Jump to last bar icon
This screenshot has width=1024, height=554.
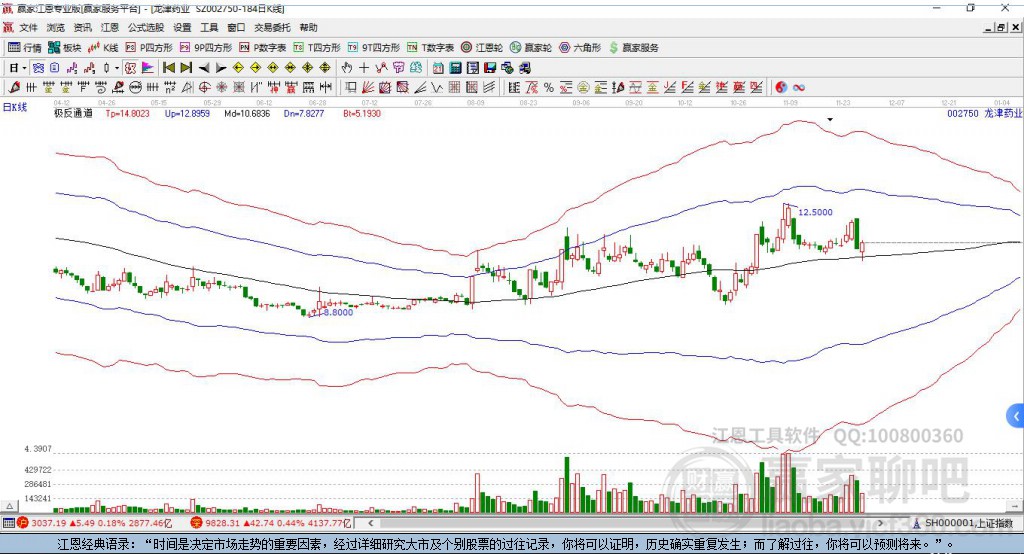point(186,67)
